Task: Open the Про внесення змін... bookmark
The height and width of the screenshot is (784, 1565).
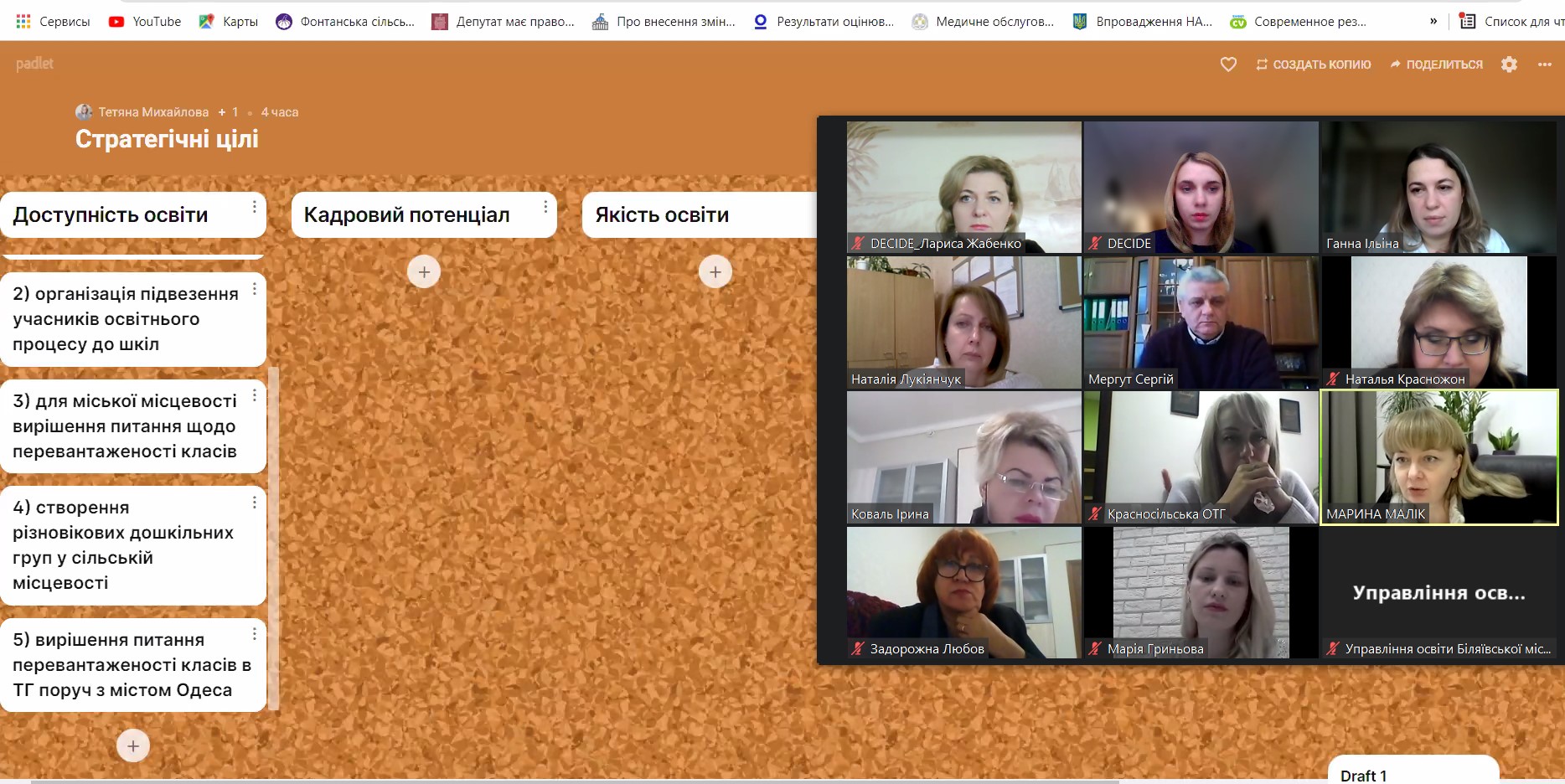Action: coord(664,22)
